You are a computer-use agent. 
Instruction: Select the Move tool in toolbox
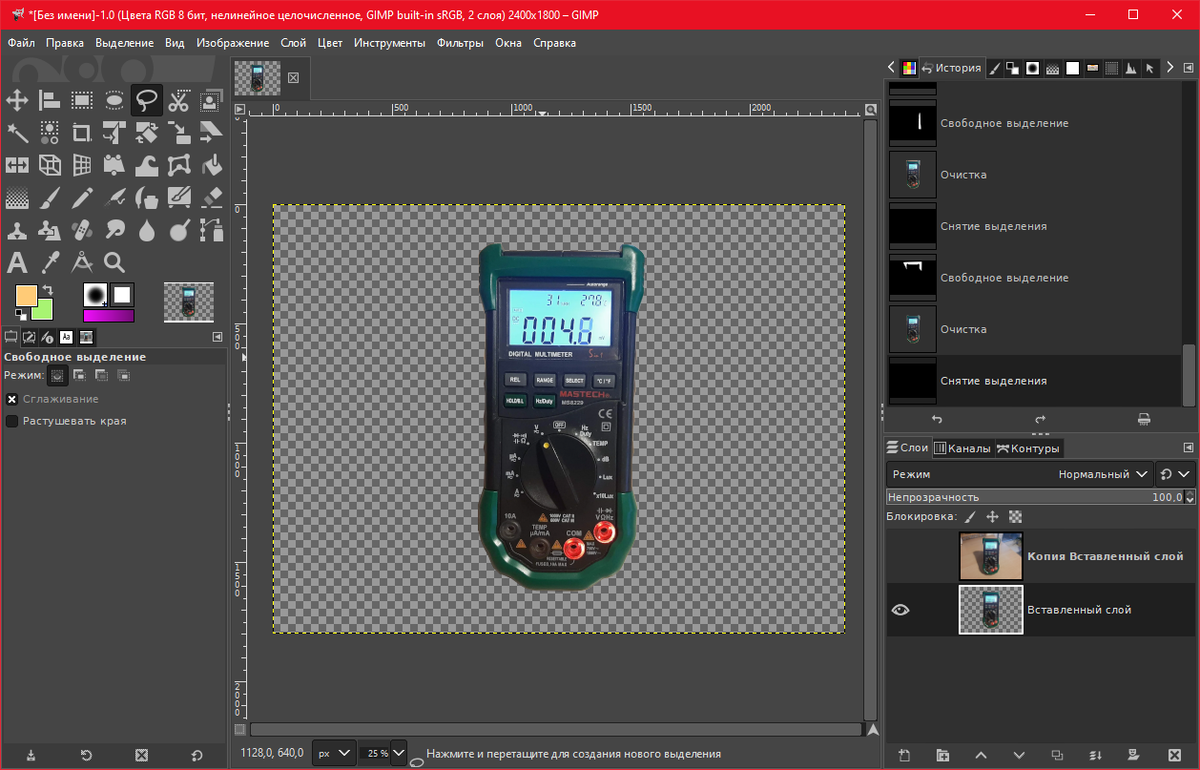[x=17, y=100]
